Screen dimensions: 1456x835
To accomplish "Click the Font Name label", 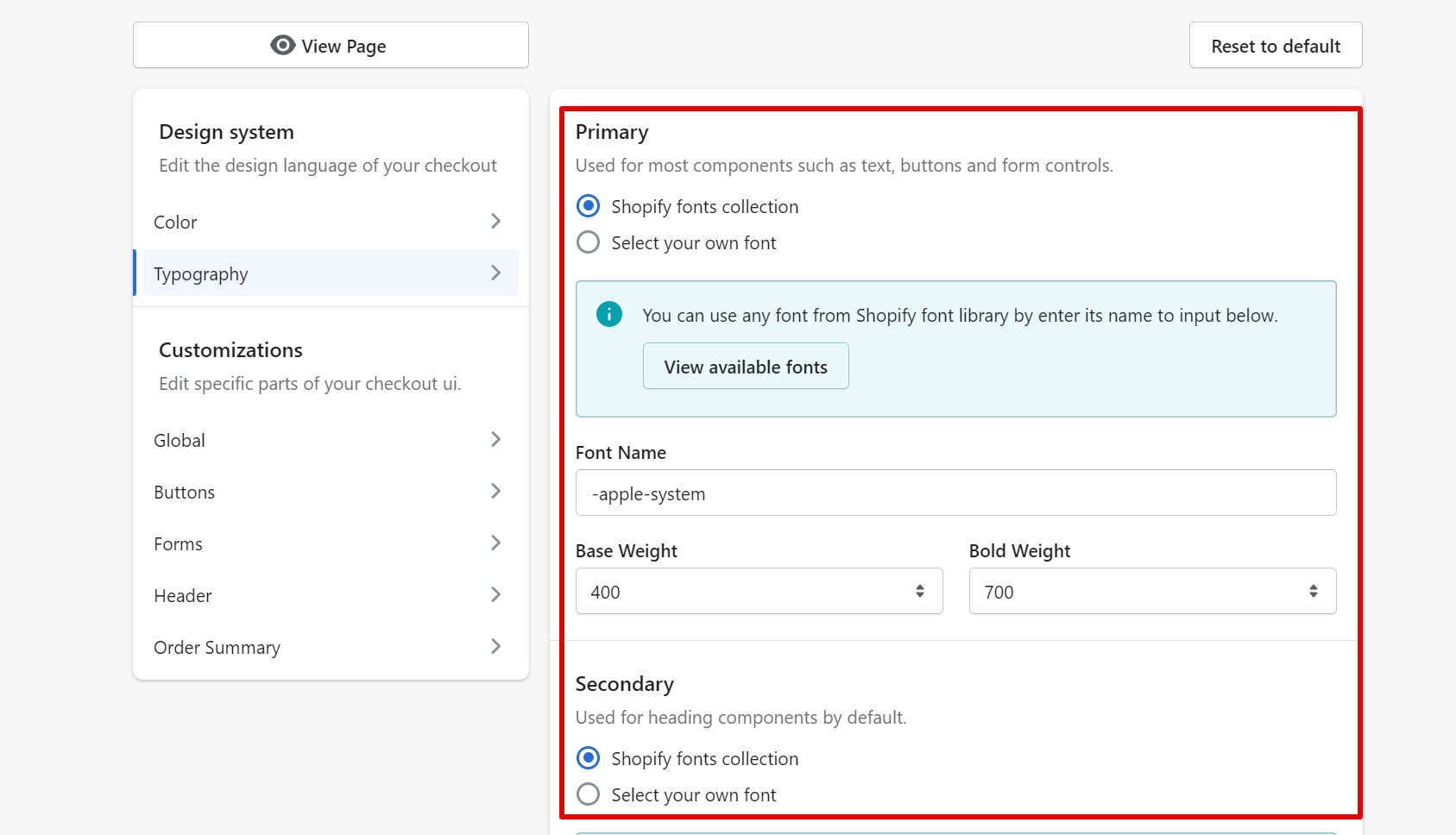I will 621,453.
